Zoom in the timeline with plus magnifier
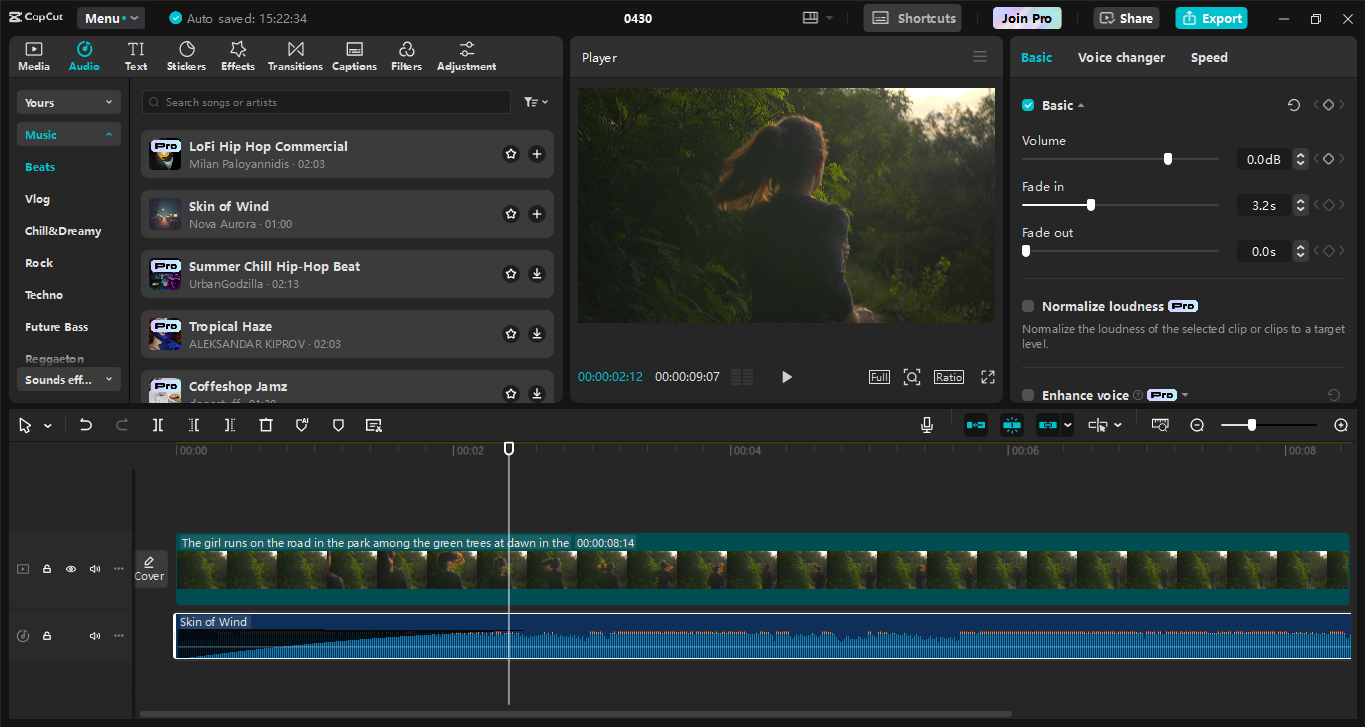Screen dimensions: 1365x727 pos(1341,425)
